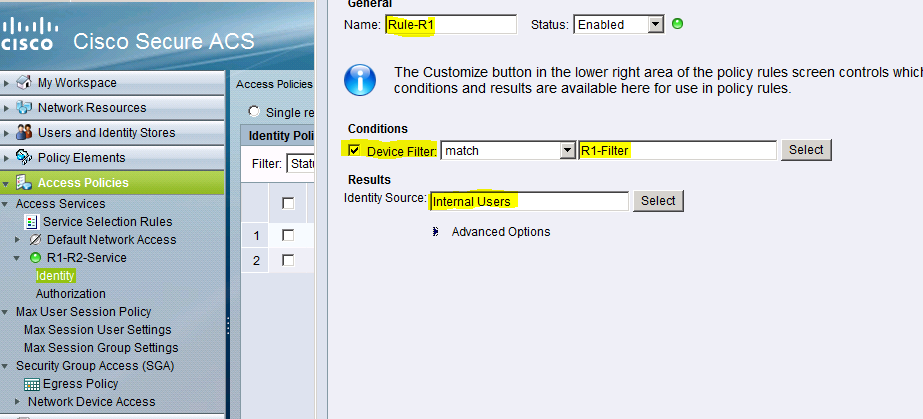The height and width of the screenshot is (419, 923).
Task: Tick the checkbox in rule row 1
Action: [288, 235]
